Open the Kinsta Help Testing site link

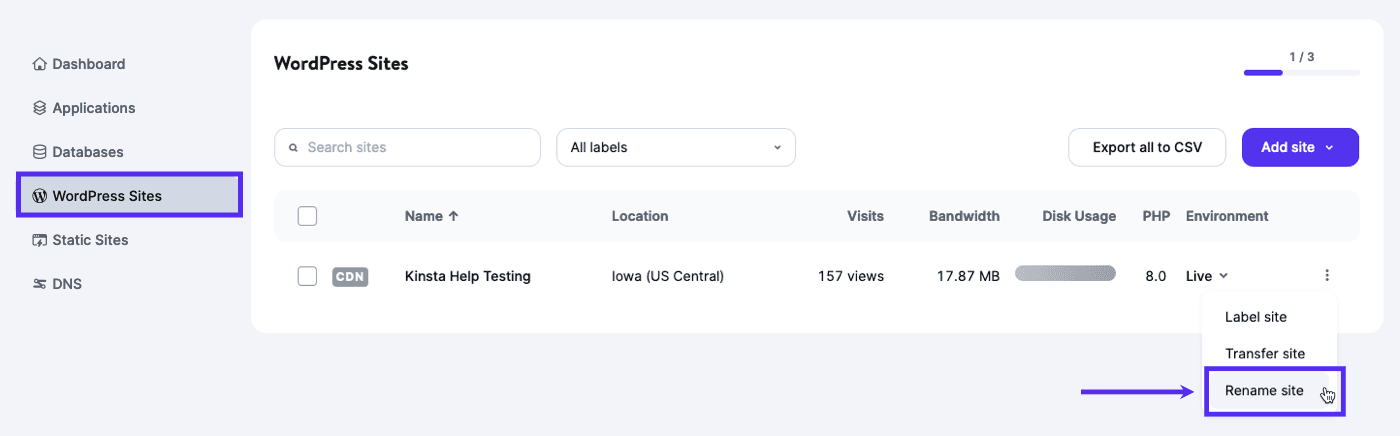(468, 276)
